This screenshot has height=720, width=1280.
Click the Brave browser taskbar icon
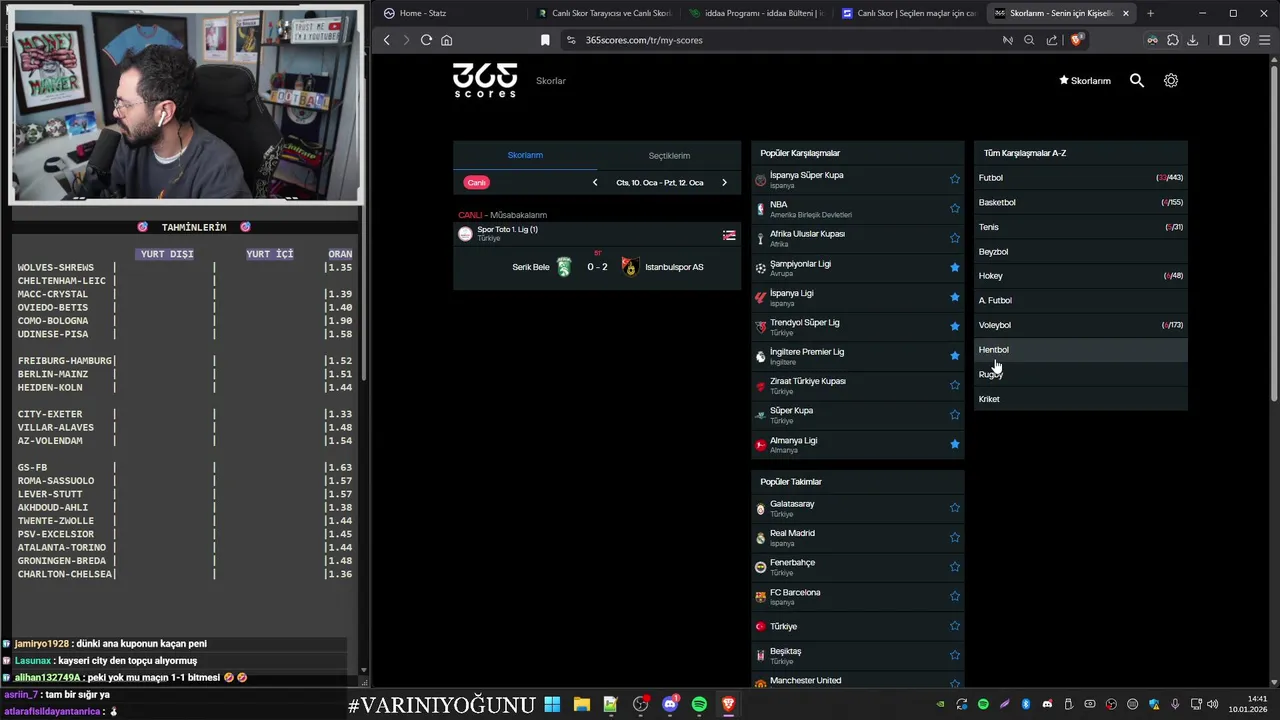(729, 705)
